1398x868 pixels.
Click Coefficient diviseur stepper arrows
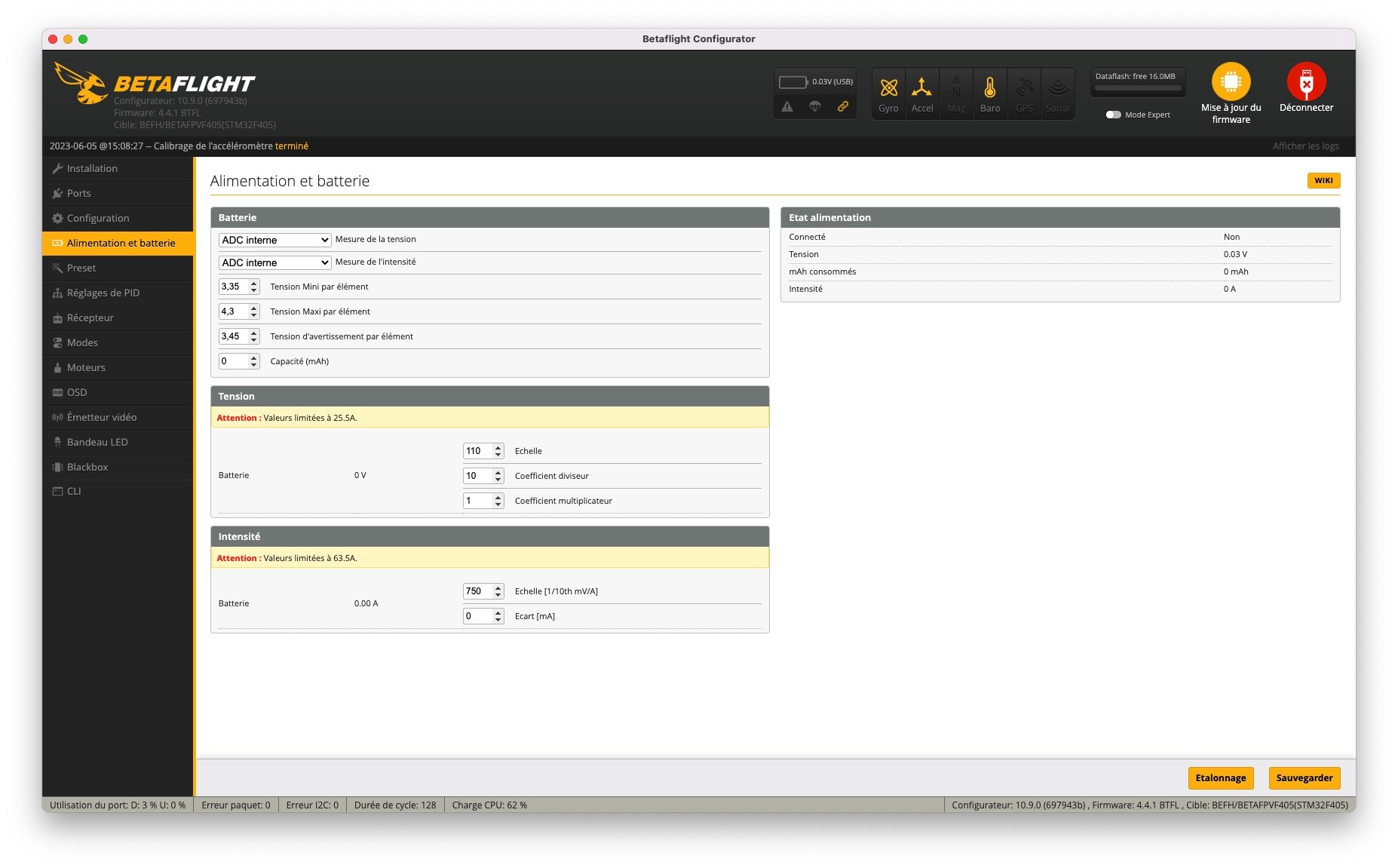click(498, 476)
